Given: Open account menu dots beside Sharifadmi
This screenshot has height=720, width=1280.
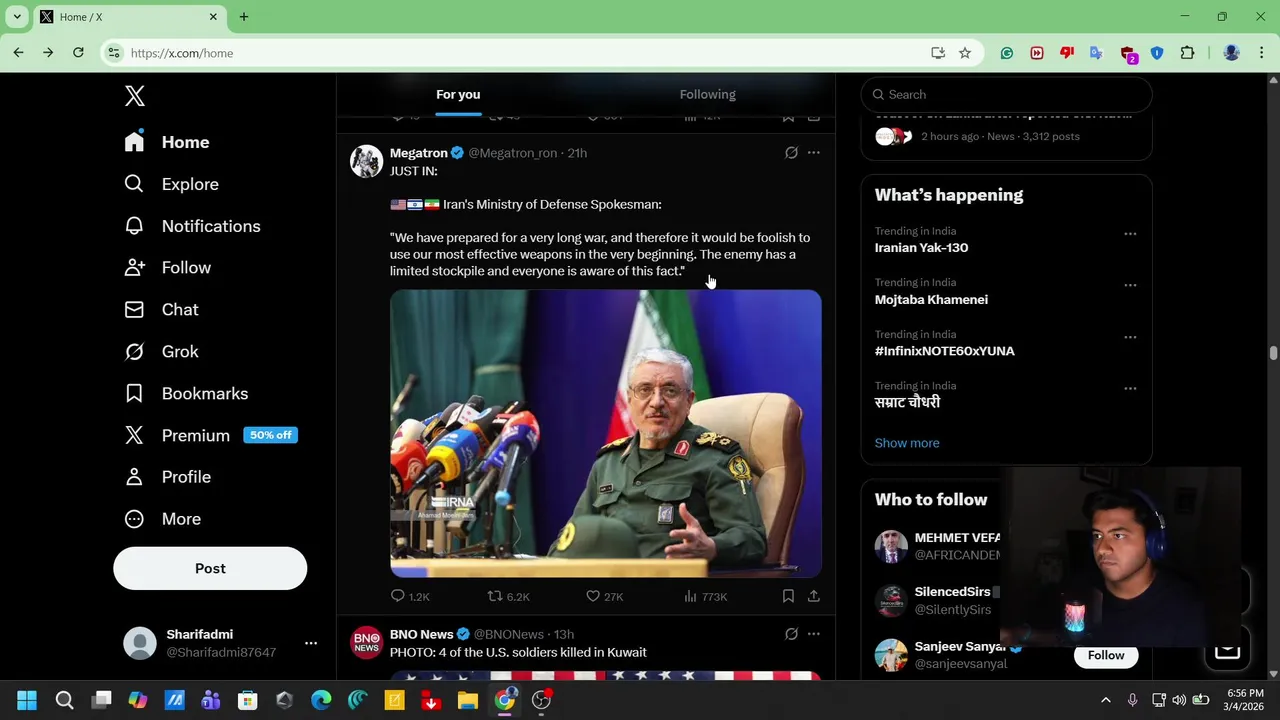Looking at the screenshot, I should (311, 643).
